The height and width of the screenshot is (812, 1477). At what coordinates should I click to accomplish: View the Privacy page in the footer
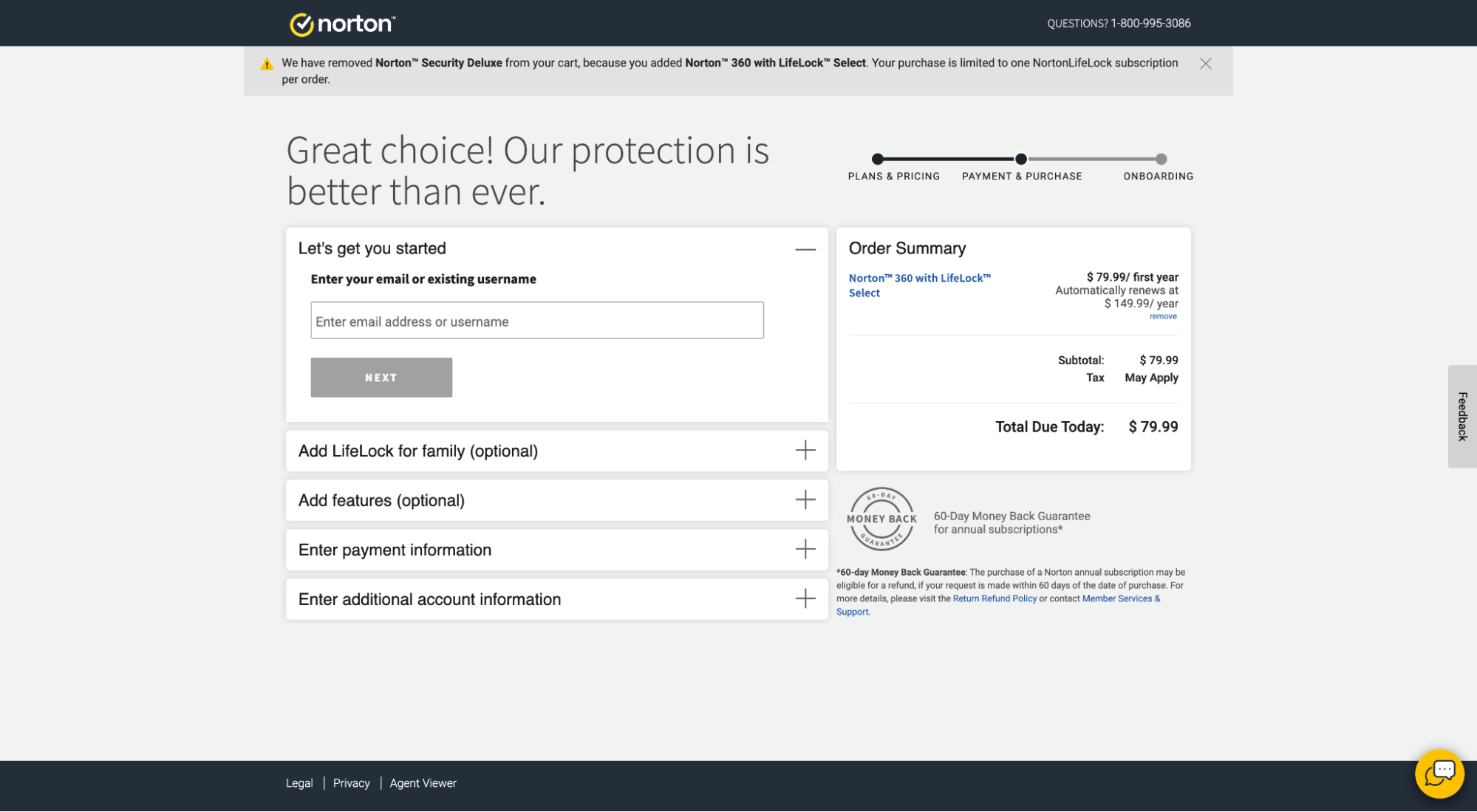pos(351,782)
